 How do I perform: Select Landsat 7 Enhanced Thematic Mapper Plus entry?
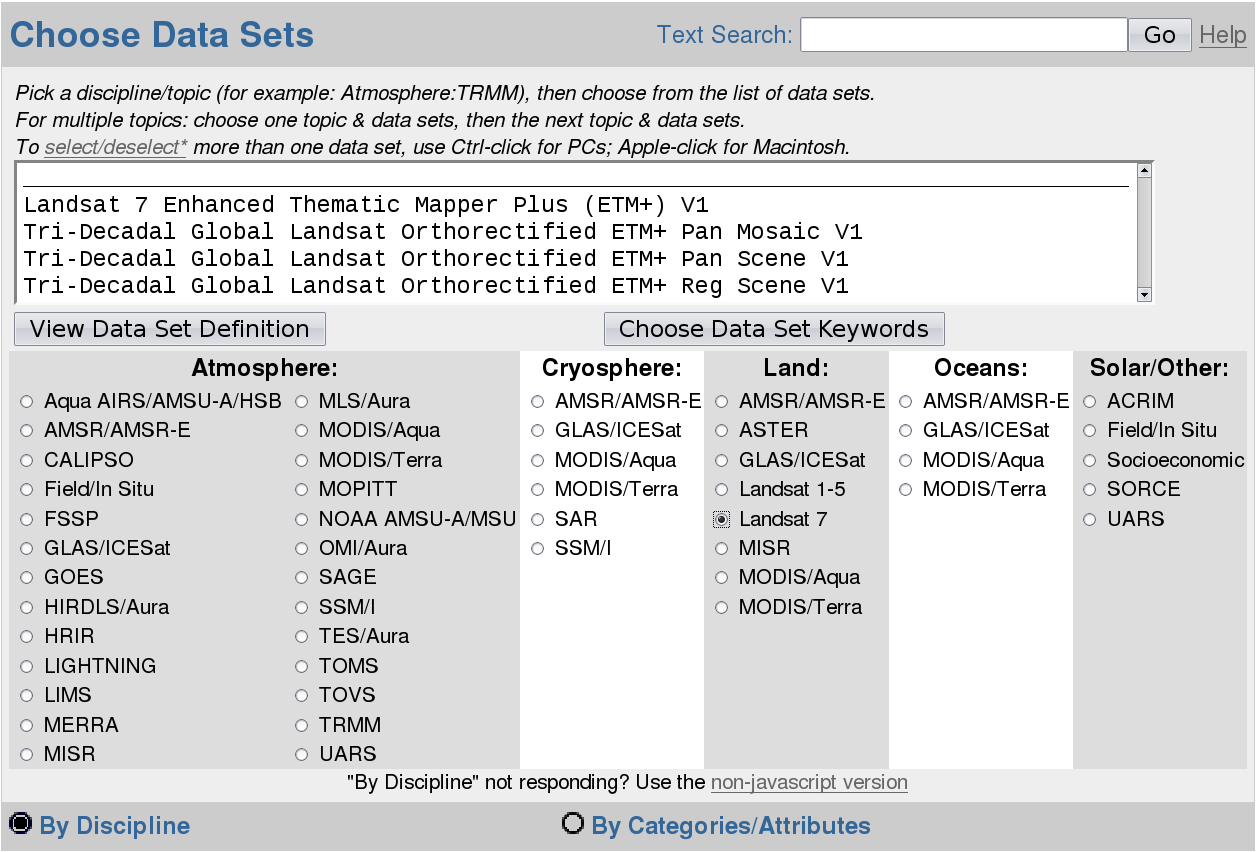tap(366, 205)
